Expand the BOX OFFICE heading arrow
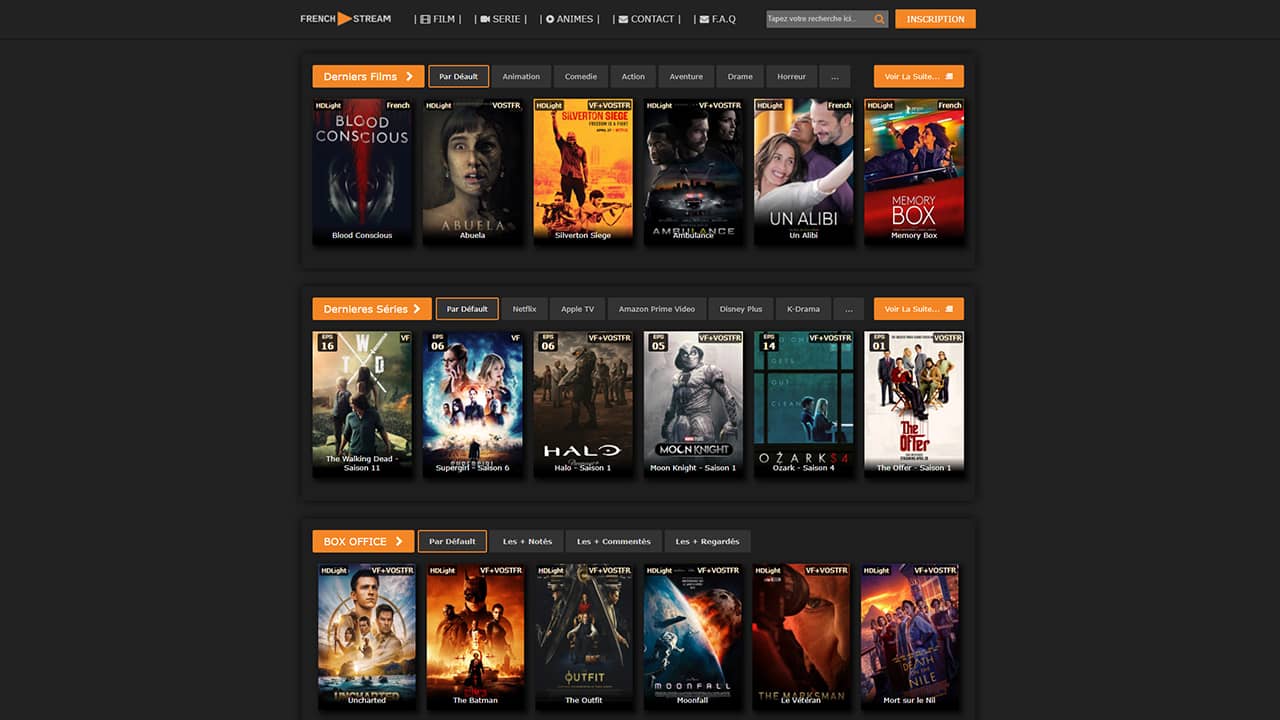The width and height of the screenshot is (1280, 720). tap(399, 542)
